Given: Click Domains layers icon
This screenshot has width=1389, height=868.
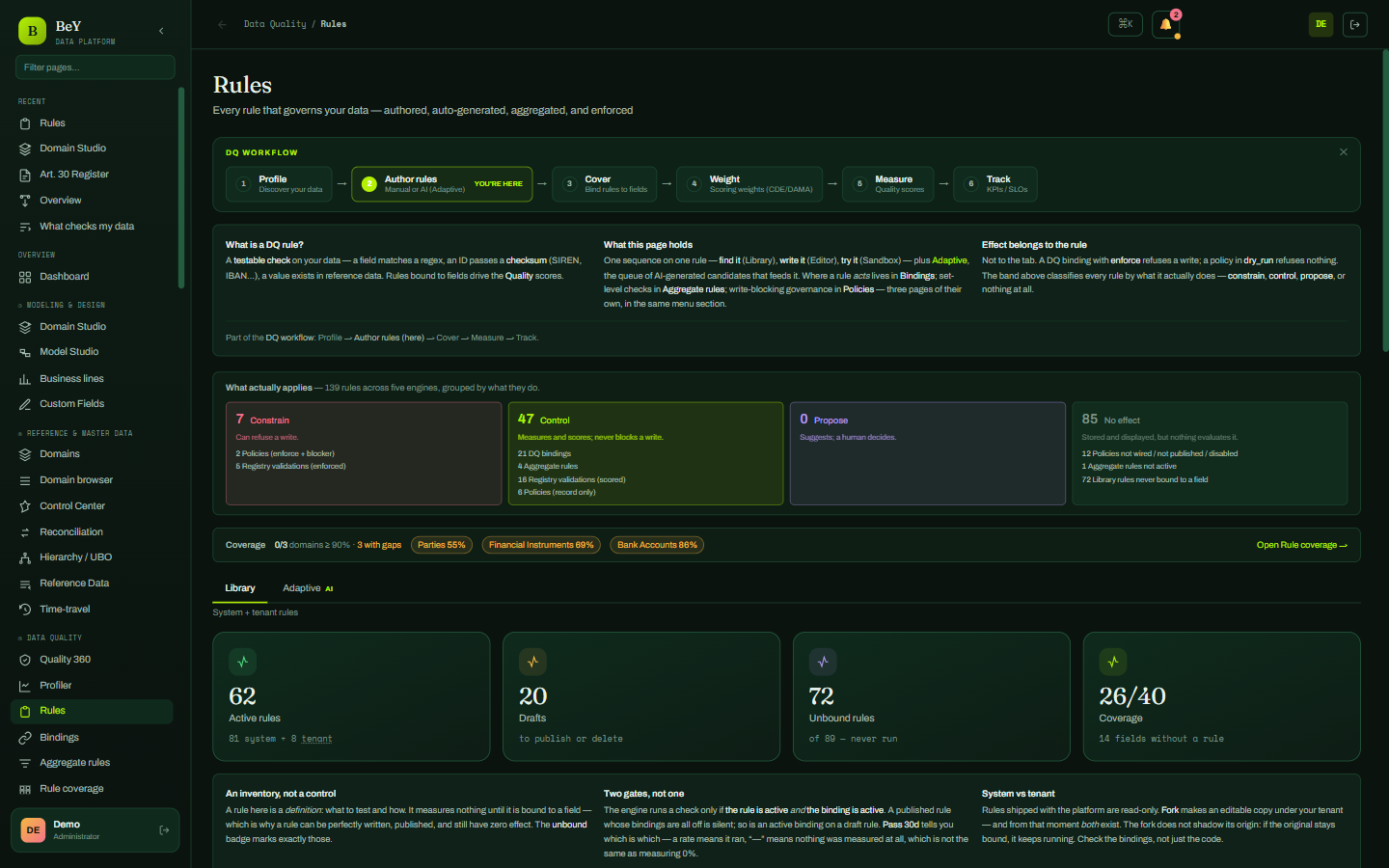Looking at the screenshot, I should point(25,454).
